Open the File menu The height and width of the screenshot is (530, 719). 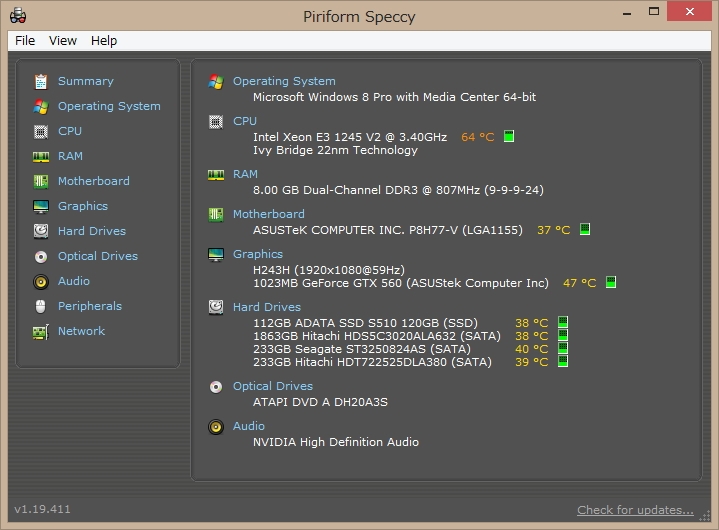pyautogui.click(x=25, y=41)
